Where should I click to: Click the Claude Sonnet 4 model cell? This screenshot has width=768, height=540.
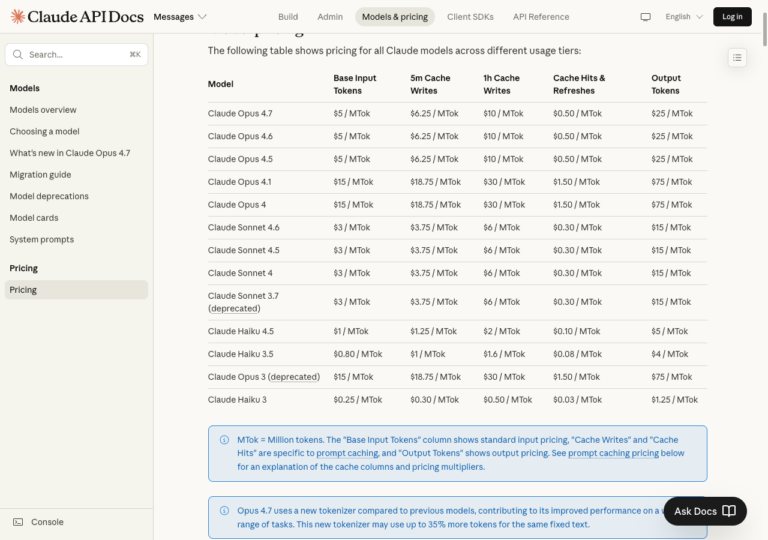pos(240,273)
